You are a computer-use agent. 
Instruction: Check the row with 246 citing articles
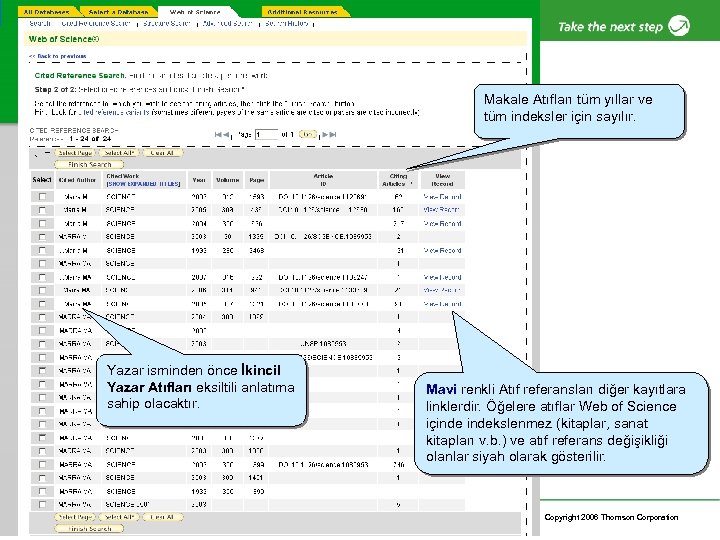[42, 464]
